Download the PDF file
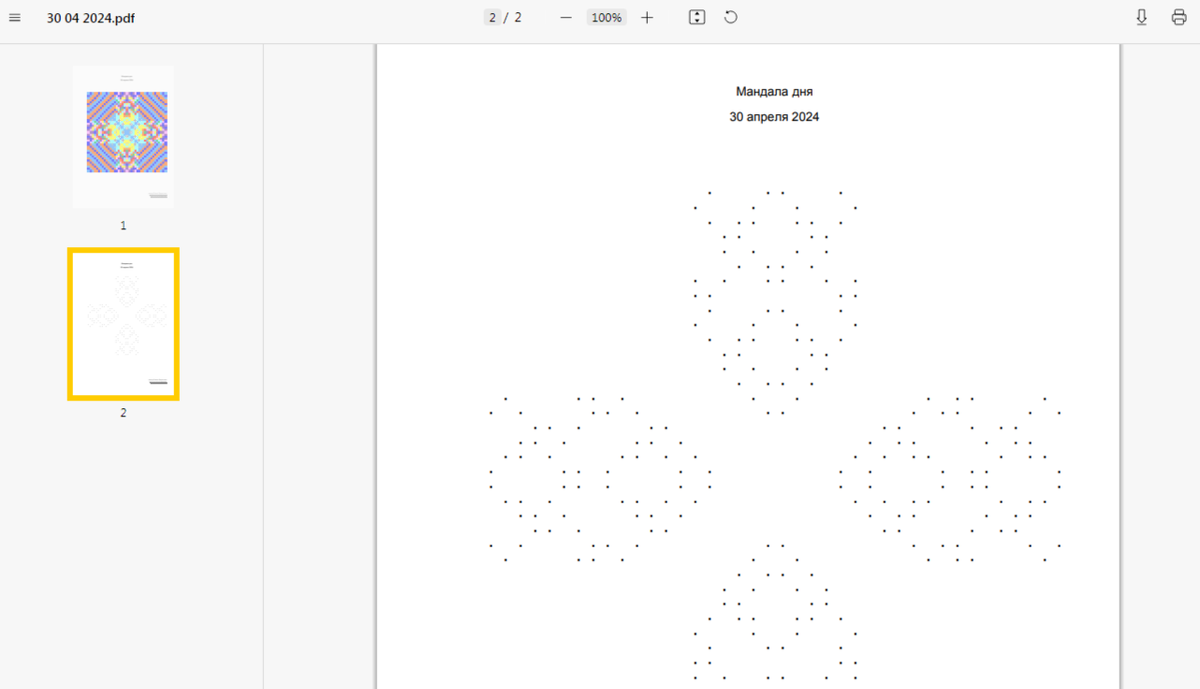The image size is (1200, 689). coord(1142,18)
